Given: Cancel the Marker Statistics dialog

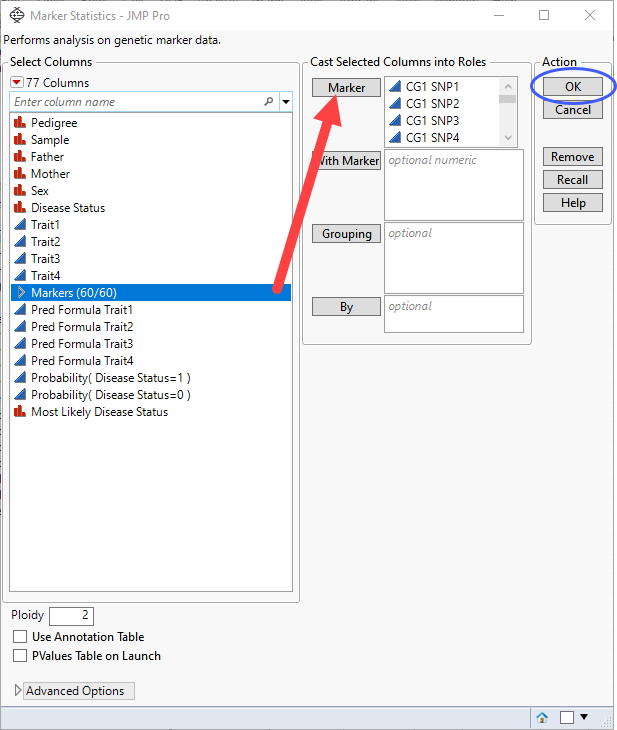Looking at the screenshot, I should click(x=573, y=110).
